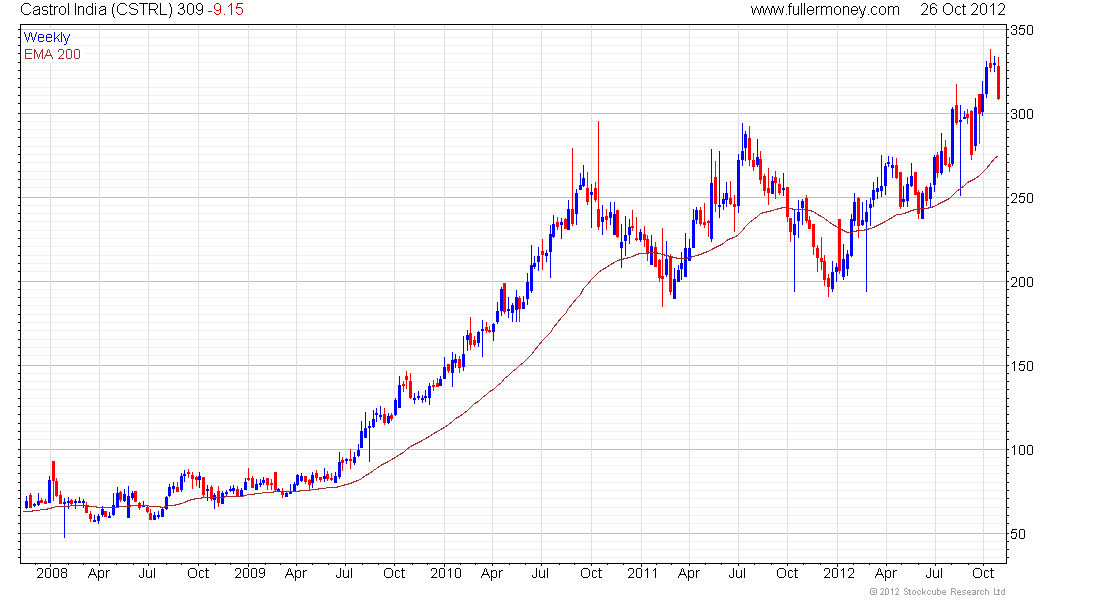
Task: Click the 2010 year label on time axis
Action: pyautogui.click(x=446, y=573)
